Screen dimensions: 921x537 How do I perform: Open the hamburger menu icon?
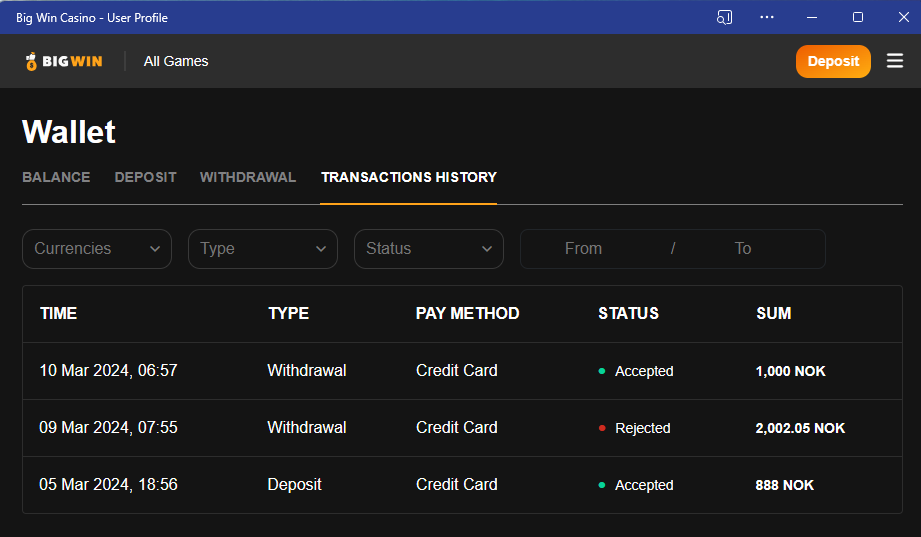tap(895, 61)
